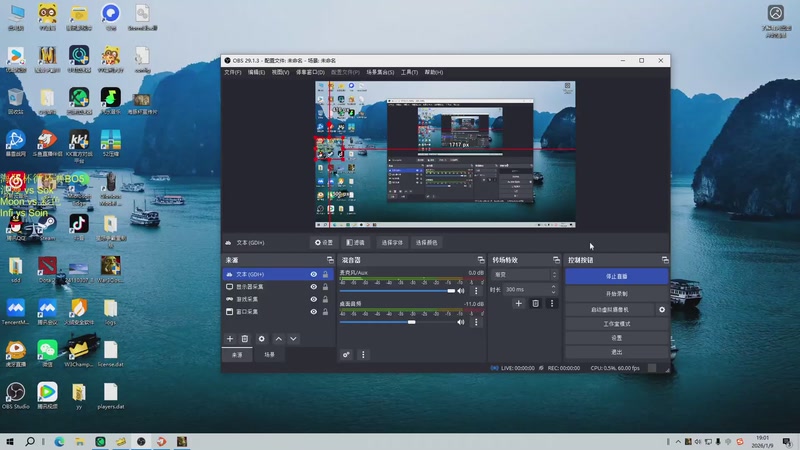
Task: Open KK官方对战平台 desktop shortcut
Action: click(x=79, y=146)
